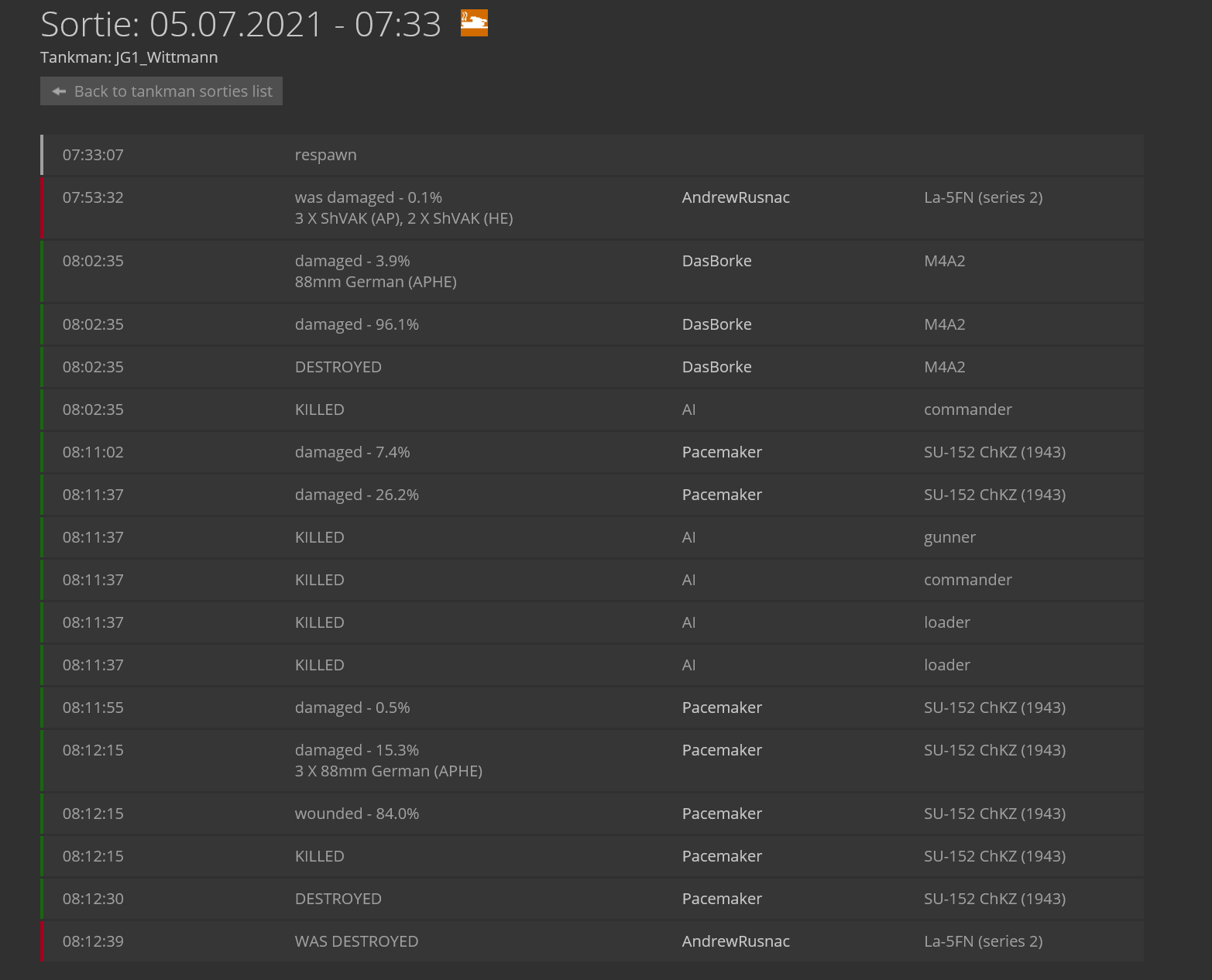Select the 07:33:07 respawn entry
1212x980 pixels.
click(592, 155)
